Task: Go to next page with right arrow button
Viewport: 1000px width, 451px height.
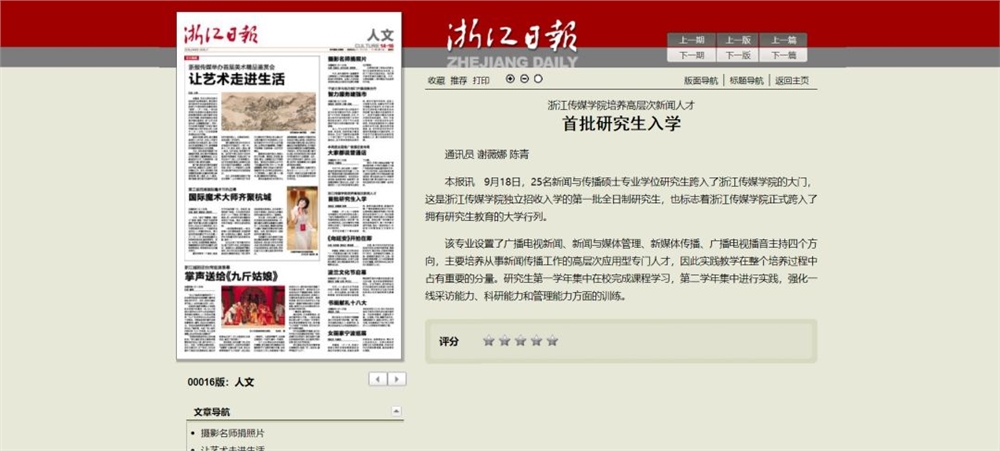Action: coord(397,379)
